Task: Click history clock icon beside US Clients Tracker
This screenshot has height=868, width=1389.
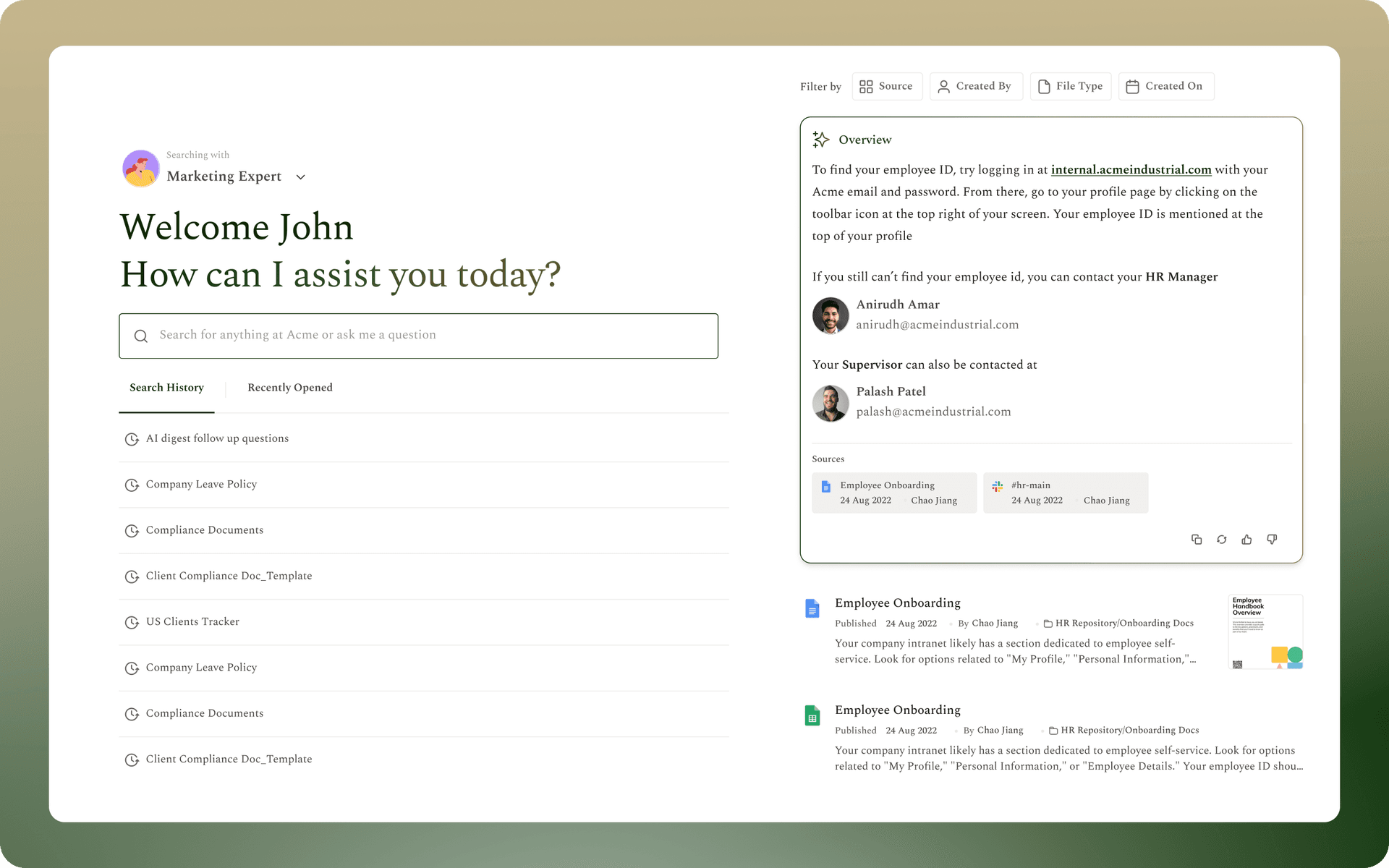Action: (x=132, y=622)
